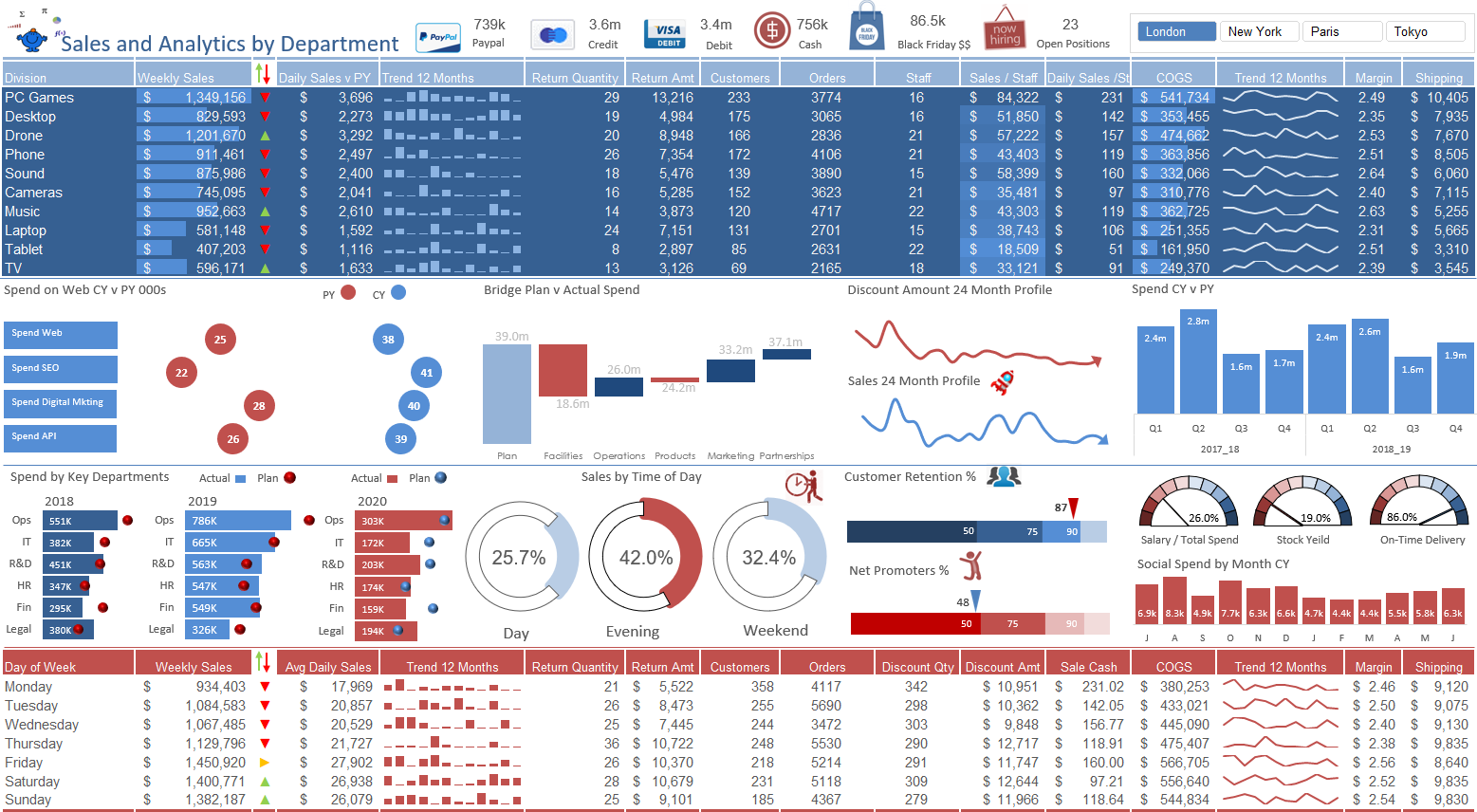This screenshot has height=812, width=1477.
Task: Click the Spend API button
Action: (x=60, y=437)
